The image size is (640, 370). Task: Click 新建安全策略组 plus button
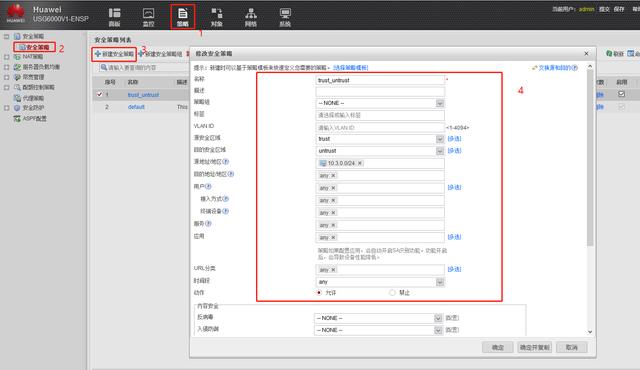160,54
